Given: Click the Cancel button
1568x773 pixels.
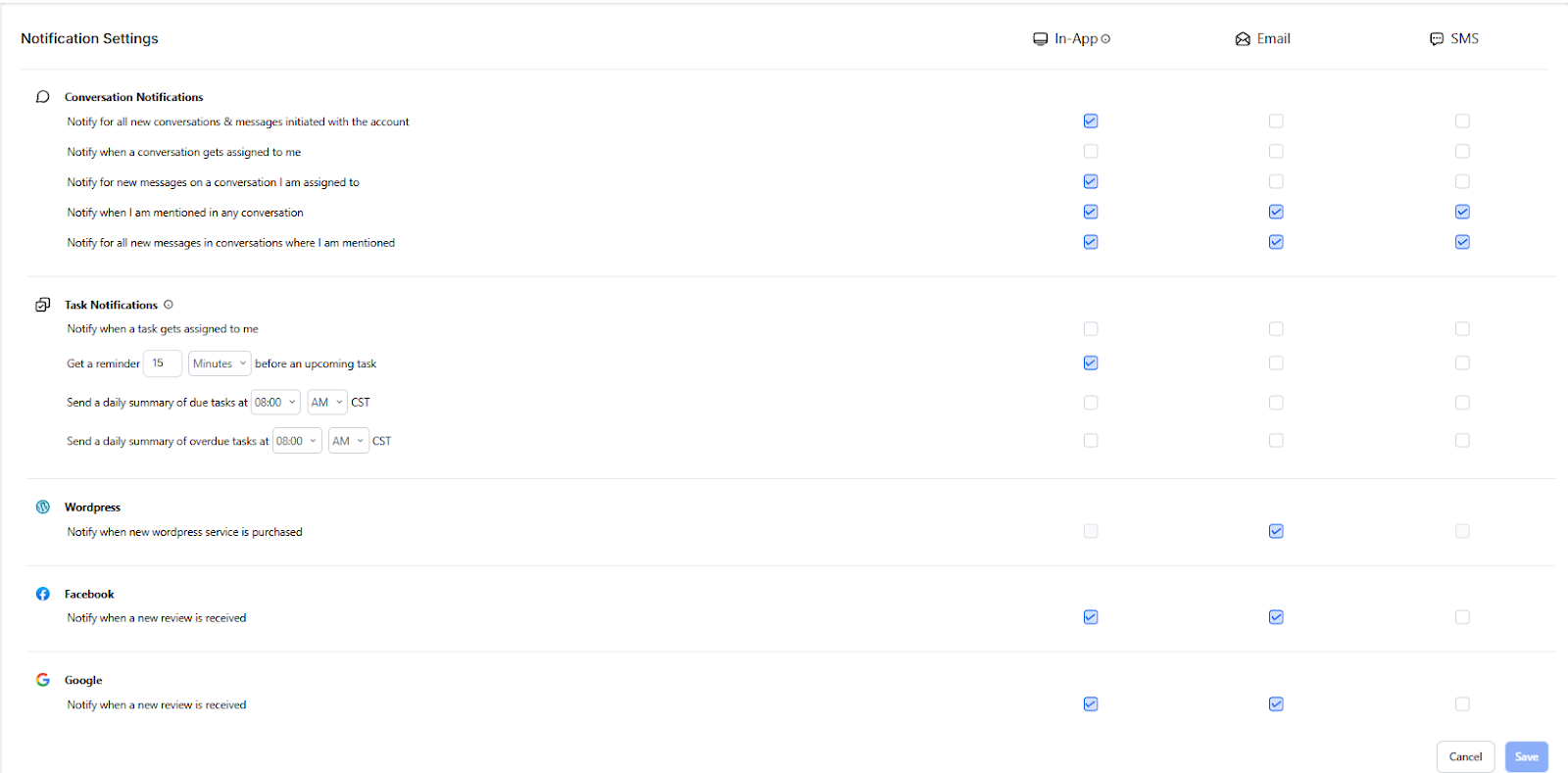Looking at the screenshot, I should pos(1465,757).
